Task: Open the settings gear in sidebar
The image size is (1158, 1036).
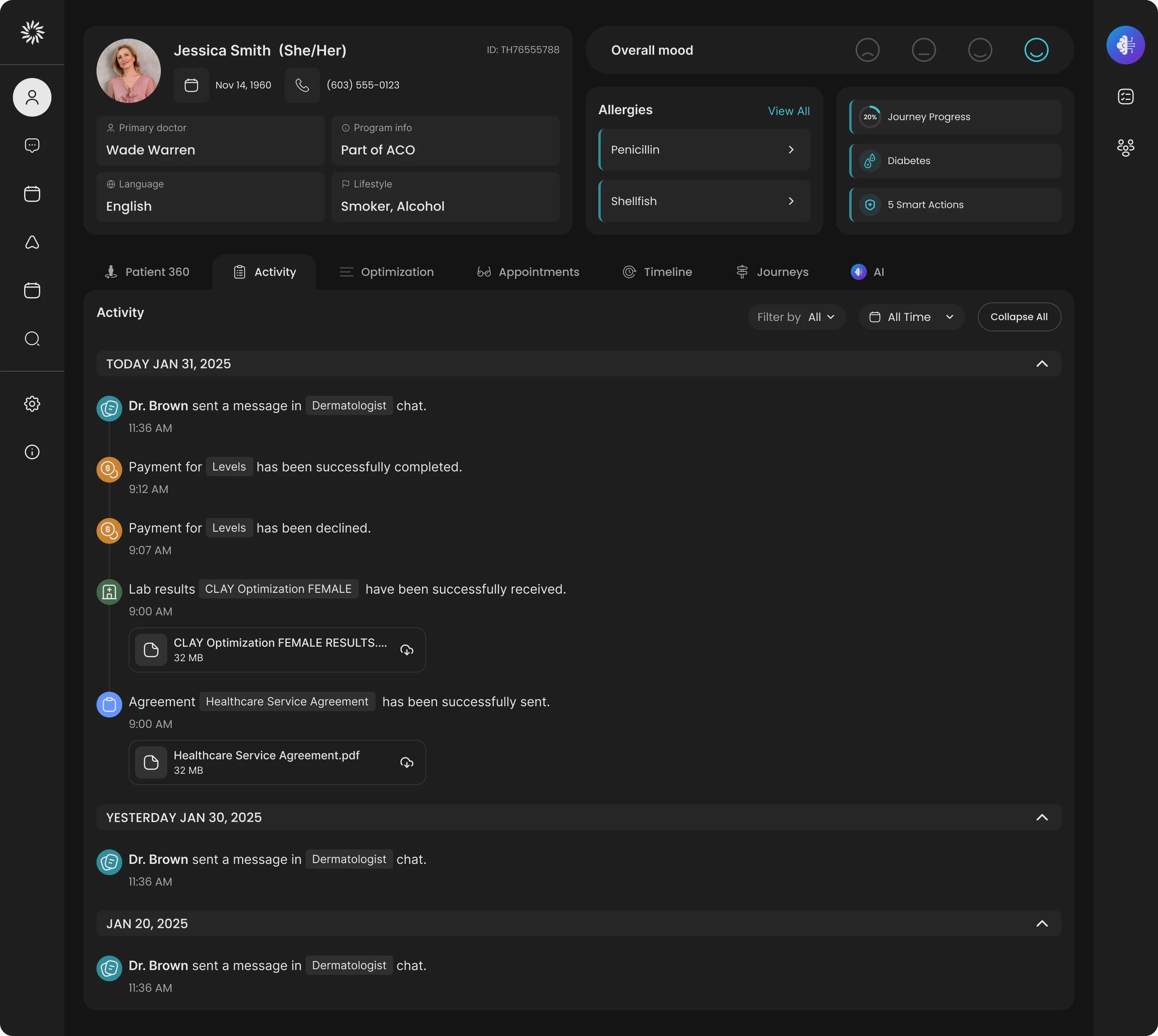Action: [32, 404]
